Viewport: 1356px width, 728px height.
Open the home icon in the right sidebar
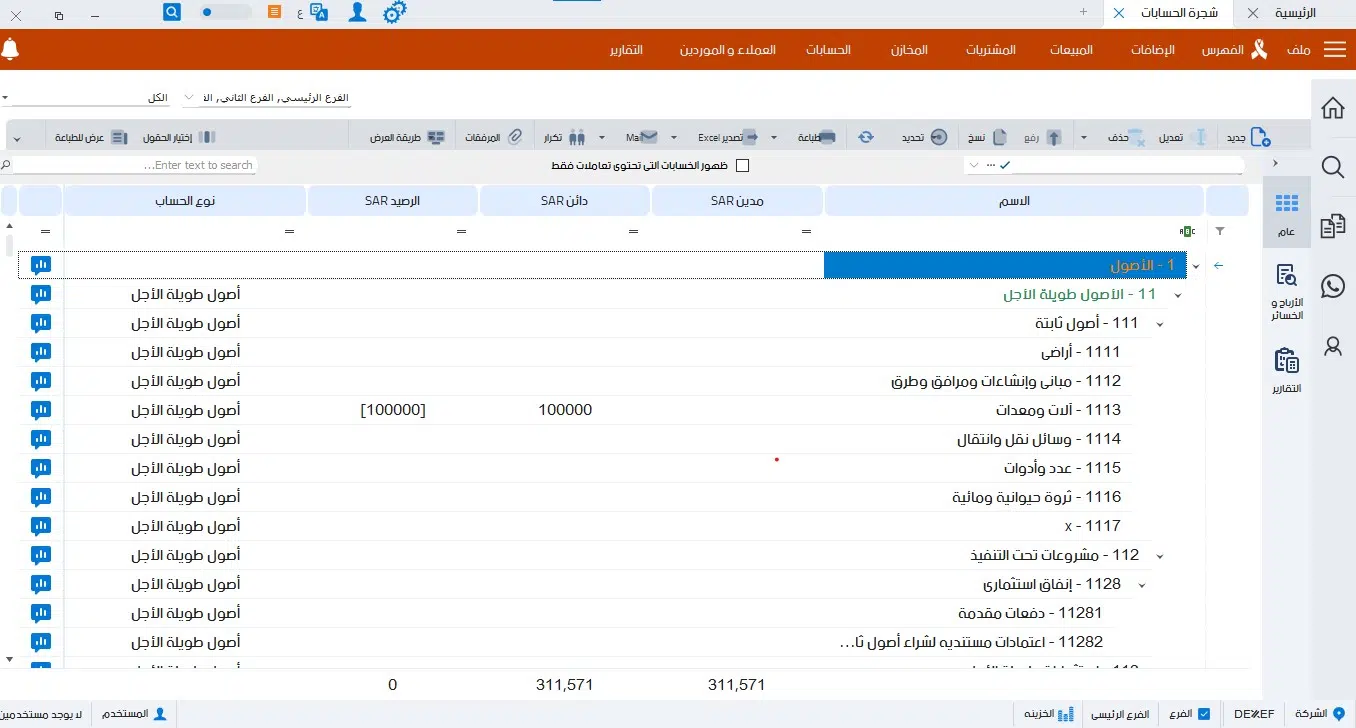[x=1332, y=108]
